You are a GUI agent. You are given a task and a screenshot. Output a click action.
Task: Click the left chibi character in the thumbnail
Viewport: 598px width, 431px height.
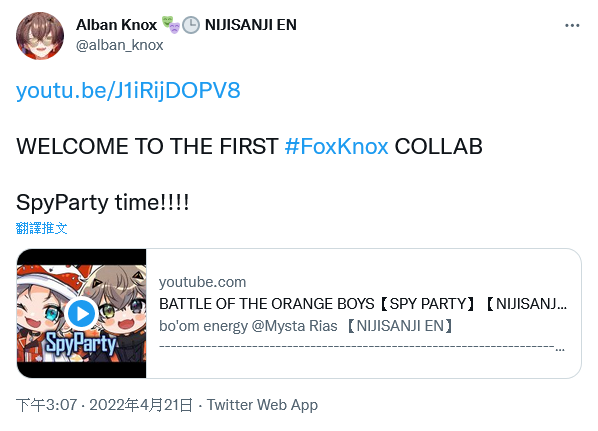point(40,313)
